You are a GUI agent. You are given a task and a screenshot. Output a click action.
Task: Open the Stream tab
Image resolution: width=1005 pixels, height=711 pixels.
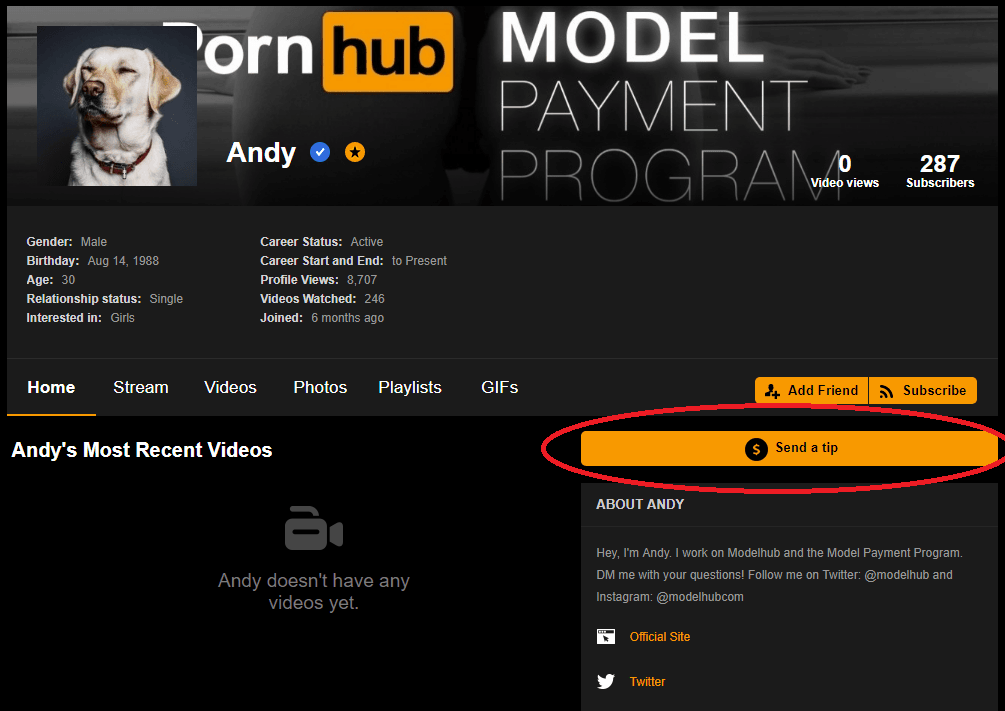(140, 387)
